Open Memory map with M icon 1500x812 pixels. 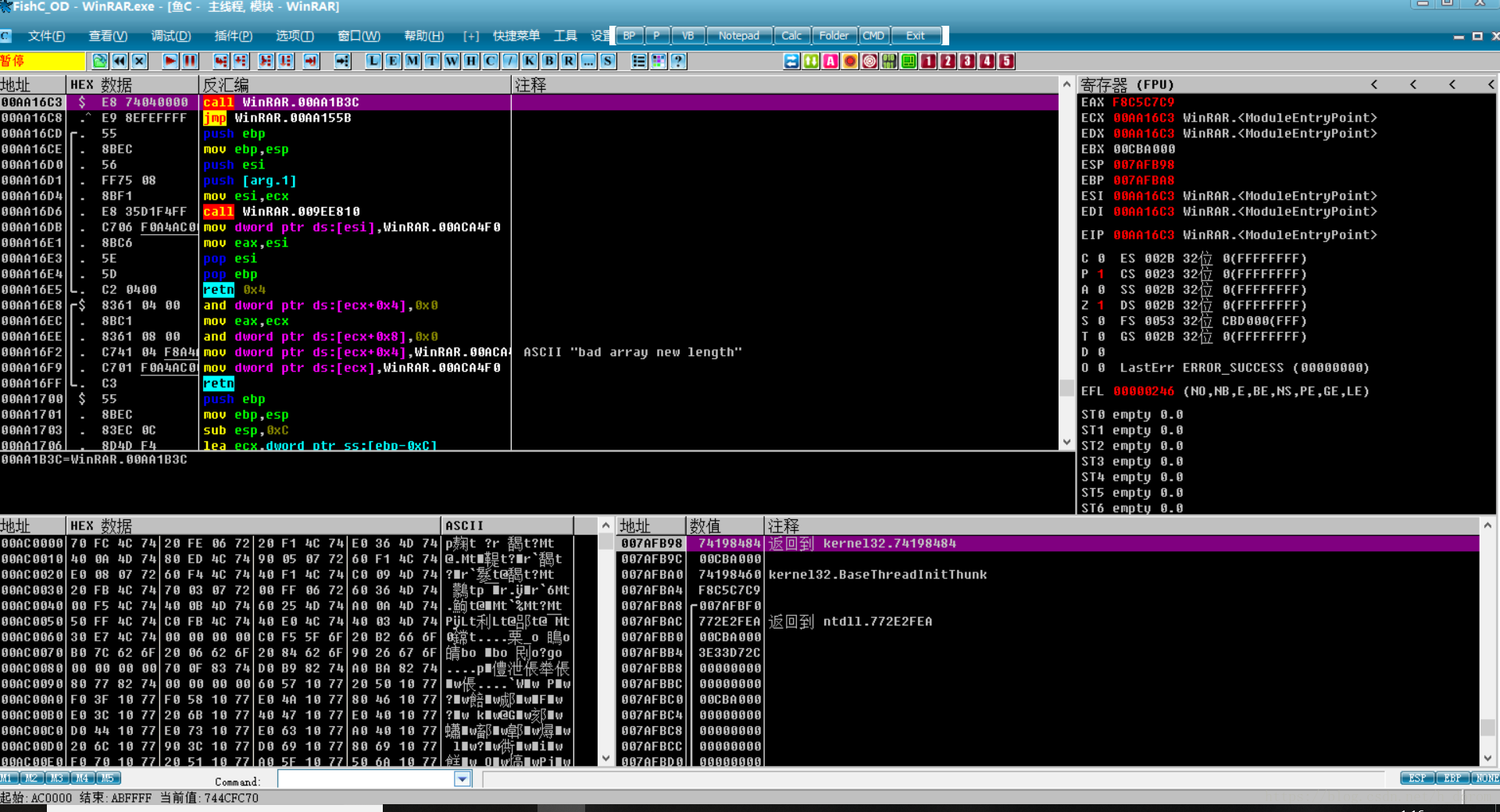tap(412, 61)
